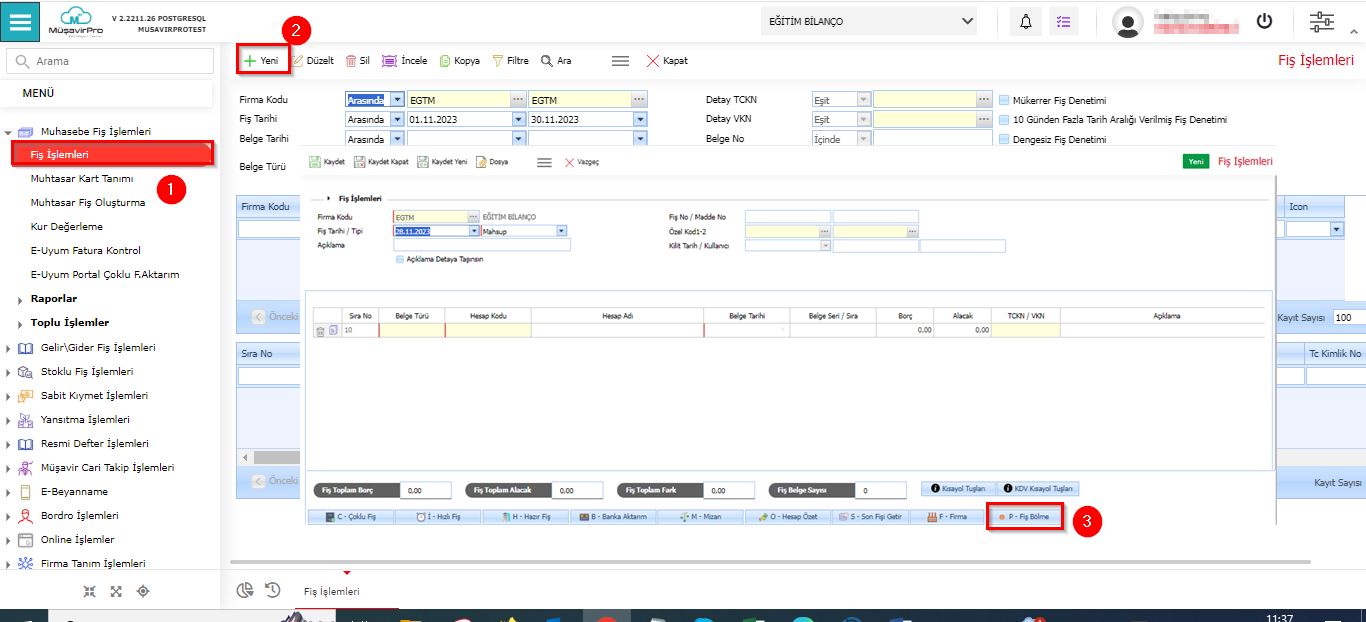1366x622 pixels.
Task: Open the history clock icon in the bottom bar
Action: point(272,590)
